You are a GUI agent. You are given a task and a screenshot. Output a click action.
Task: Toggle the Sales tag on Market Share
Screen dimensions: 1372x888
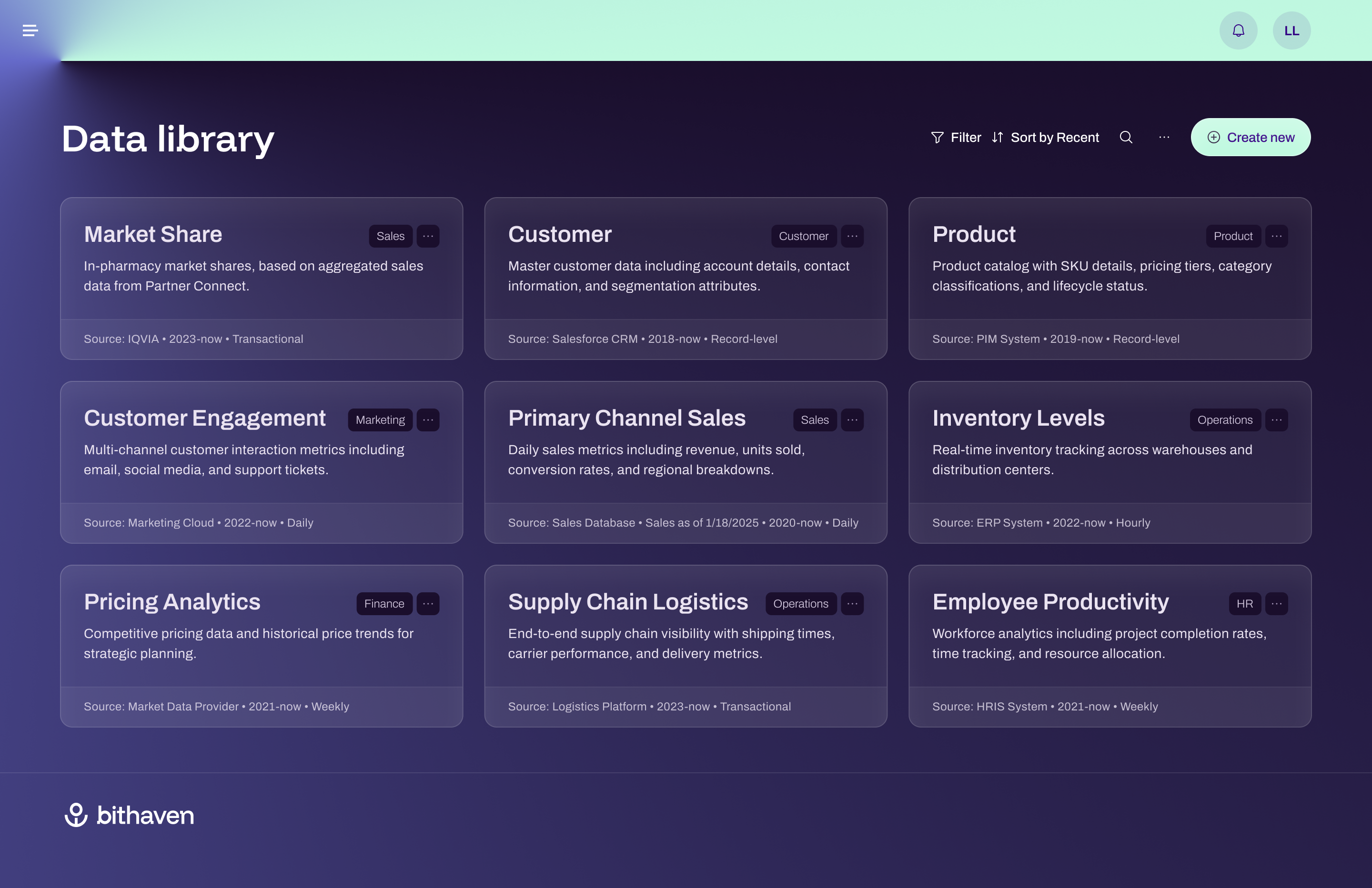coord(390,236)
